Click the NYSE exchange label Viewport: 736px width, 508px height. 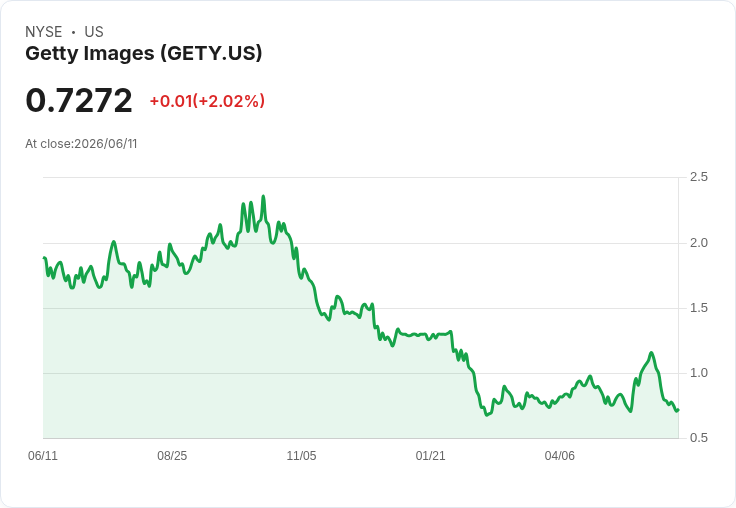pyautogui.click(x=44, y=32)
